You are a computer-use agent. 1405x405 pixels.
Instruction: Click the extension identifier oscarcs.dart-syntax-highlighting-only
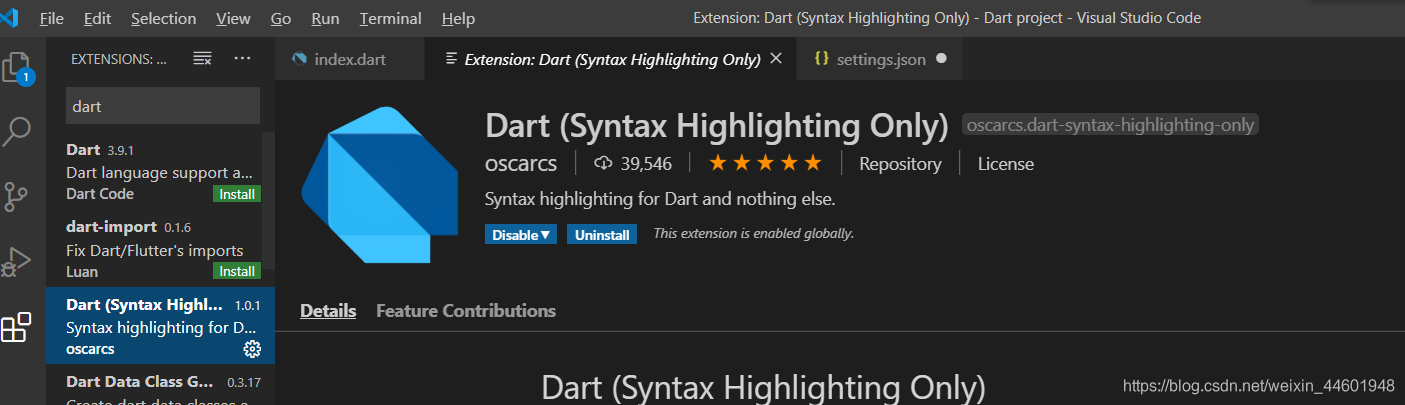1111,125
